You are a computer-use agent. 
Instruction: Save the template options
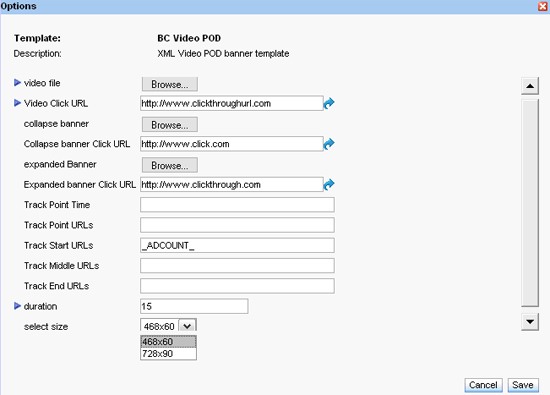pos(523,385)
